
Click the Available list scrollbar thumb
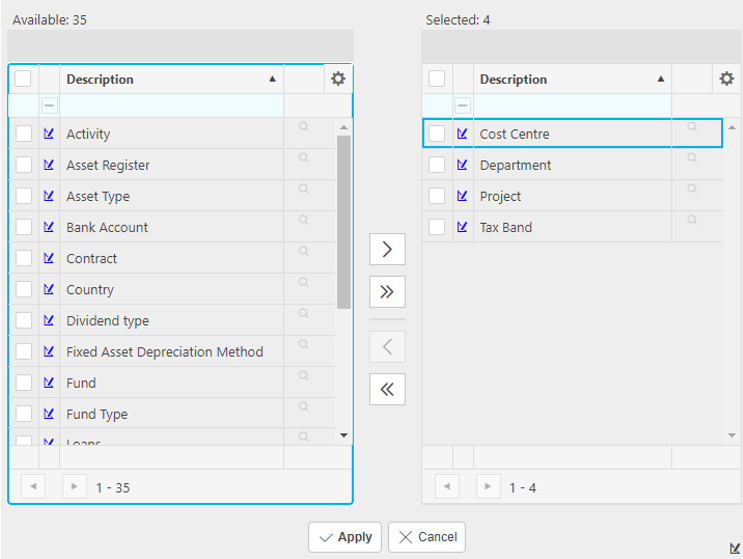(x=344, y=222)
